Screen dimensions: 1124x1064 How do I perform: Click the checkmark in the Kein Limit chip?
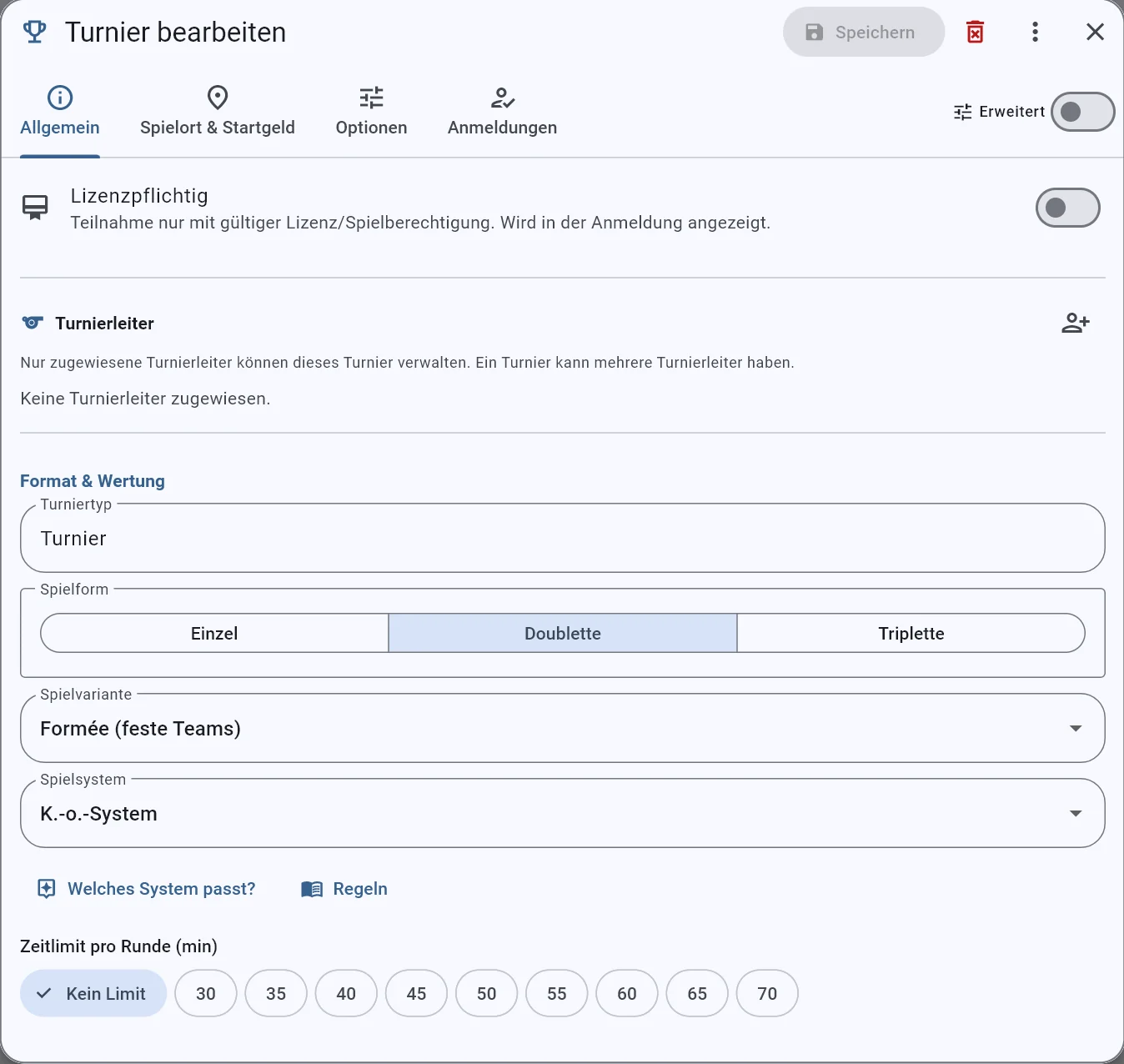44,993
